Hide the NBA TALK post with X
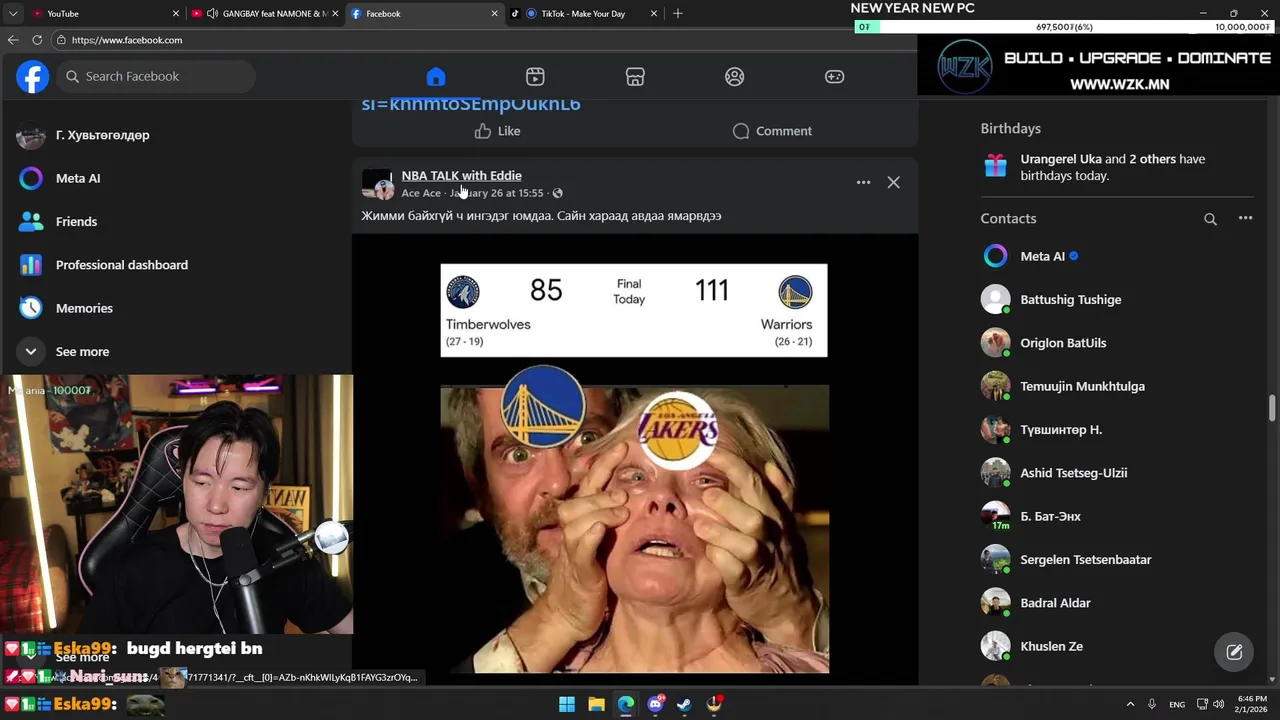This screenshot has width=1280, height=720. click(x=893, y=182)
